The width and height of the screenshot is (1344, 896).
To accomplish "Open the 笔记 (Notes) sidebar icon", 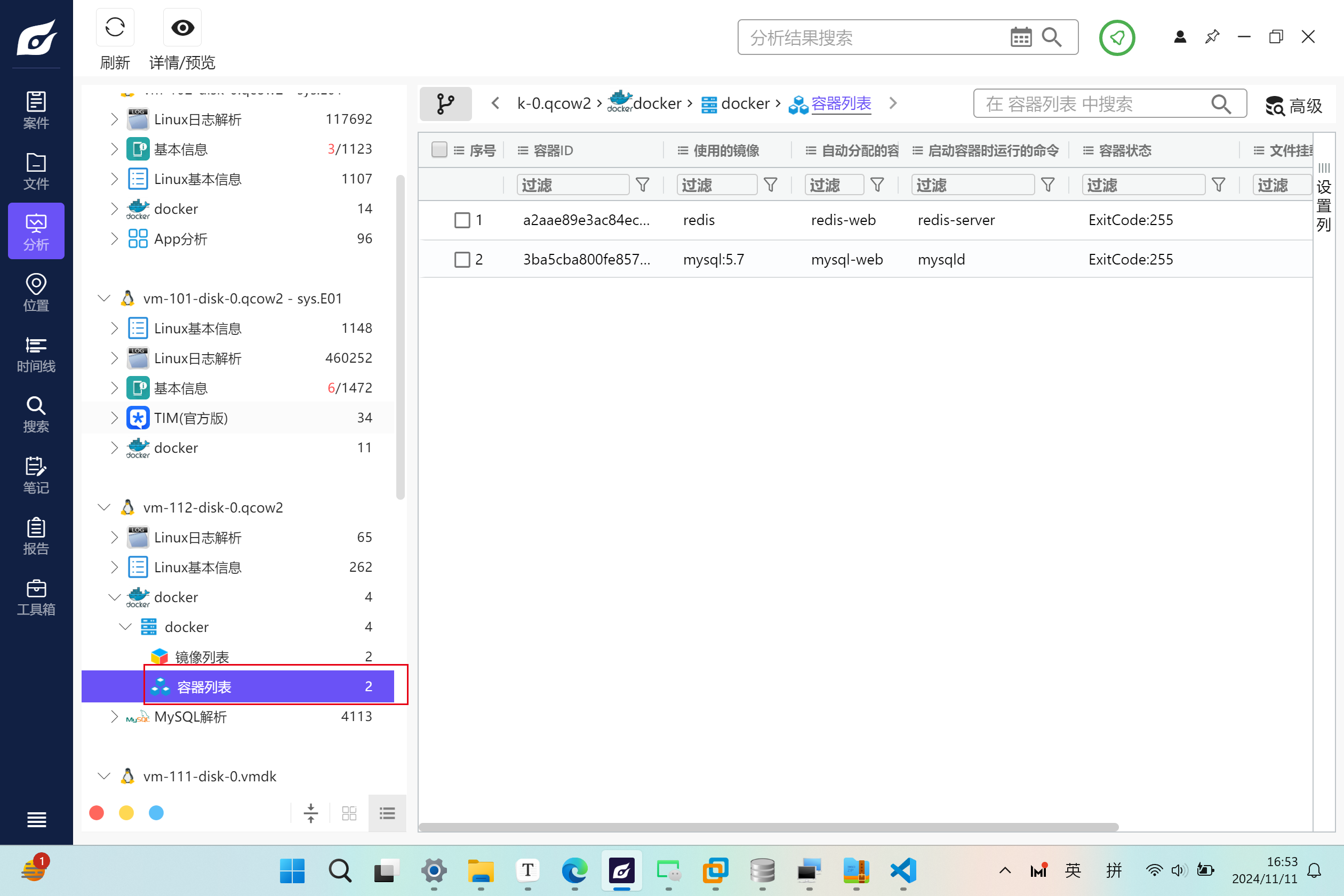I will pos(36,475).
